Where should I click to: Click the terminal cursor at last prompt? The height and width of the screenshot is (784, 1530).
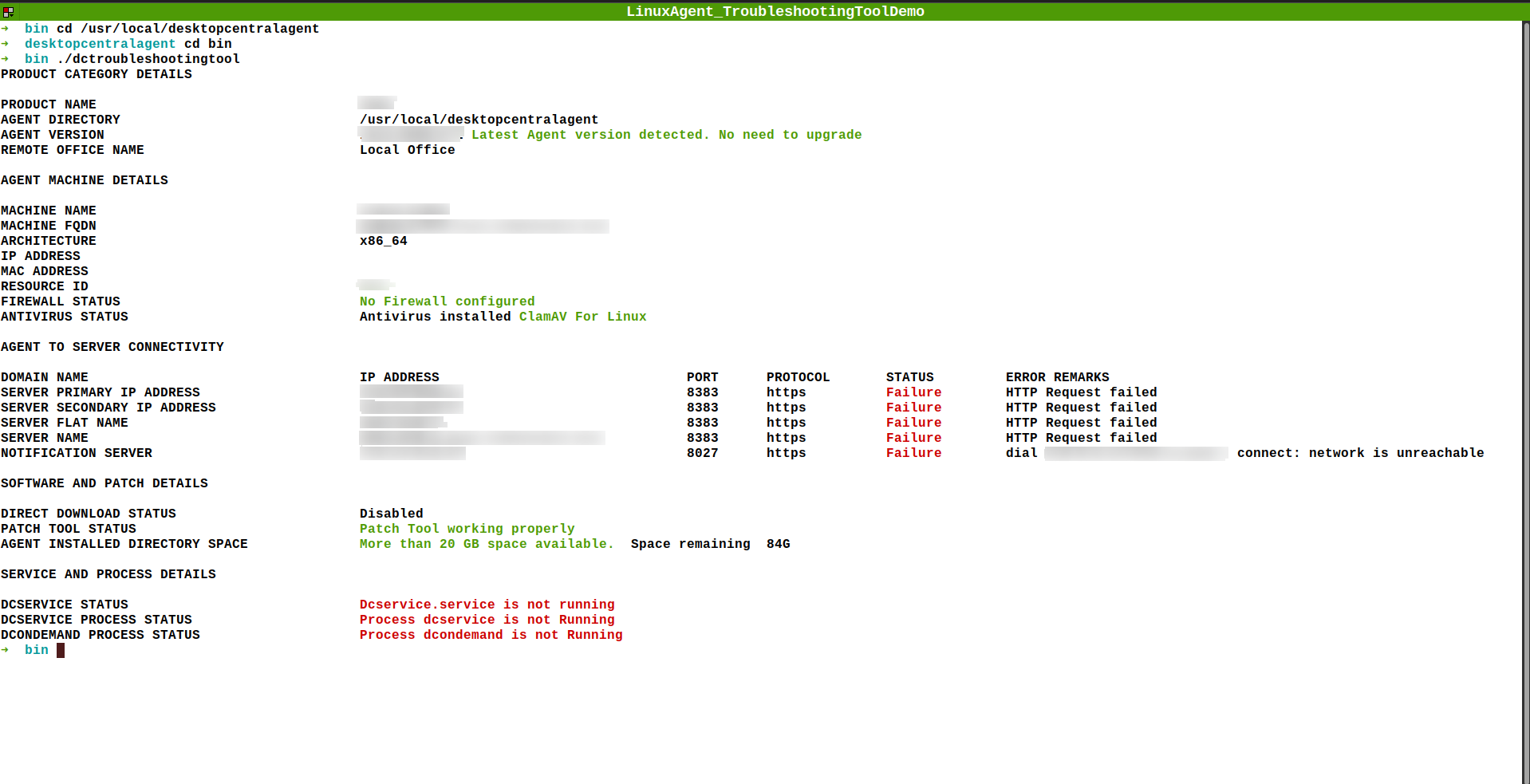tap(61, 650)
